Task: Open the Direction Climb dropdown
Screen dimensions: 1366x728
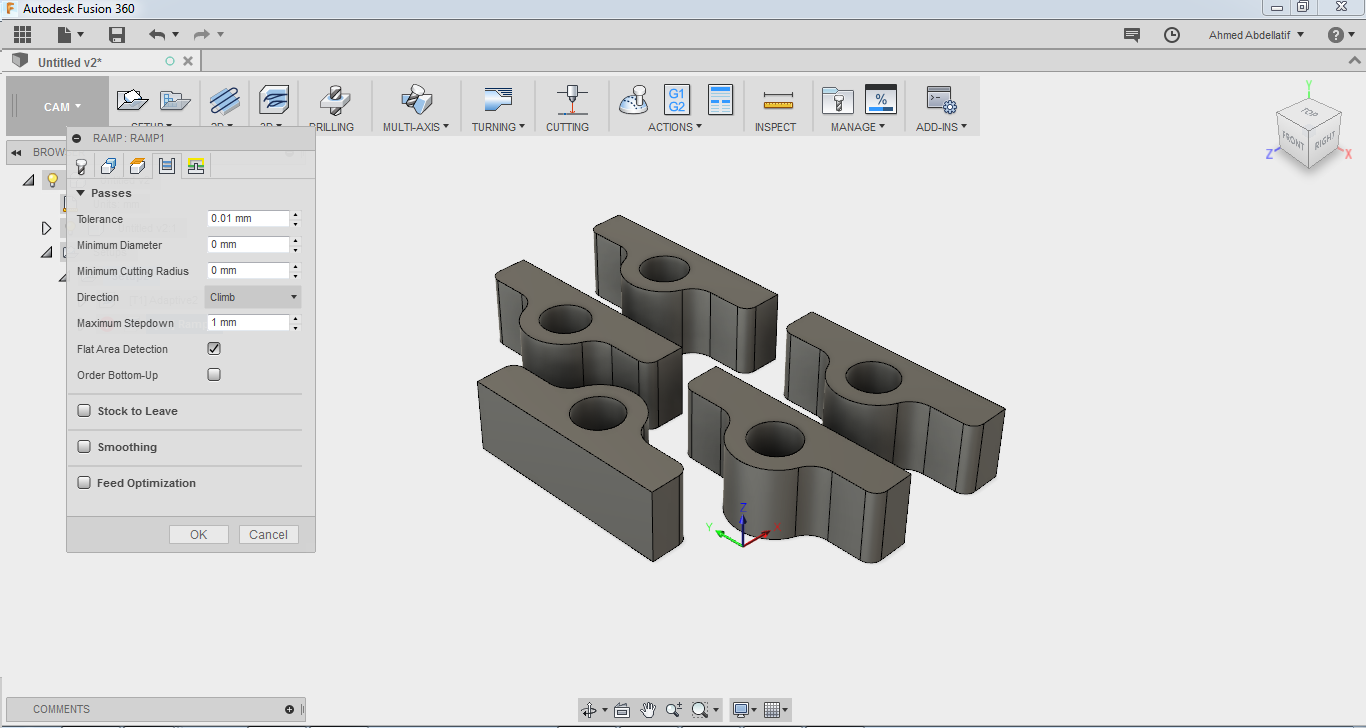Action: point(253,297)
